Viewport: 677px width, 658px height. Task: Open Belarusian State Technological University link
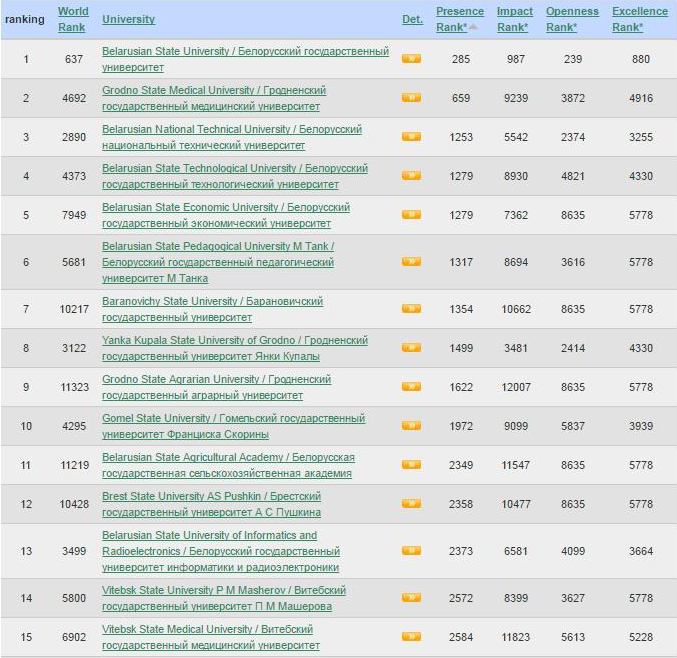coord(235,176)
